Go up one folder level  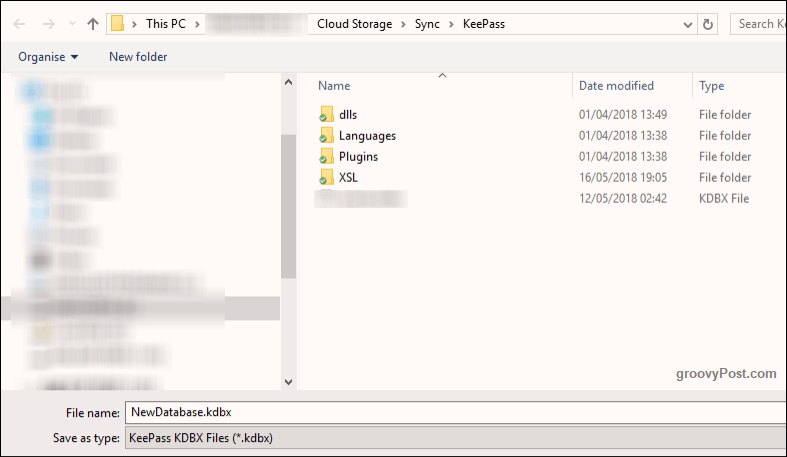click(x=93, y=24)
